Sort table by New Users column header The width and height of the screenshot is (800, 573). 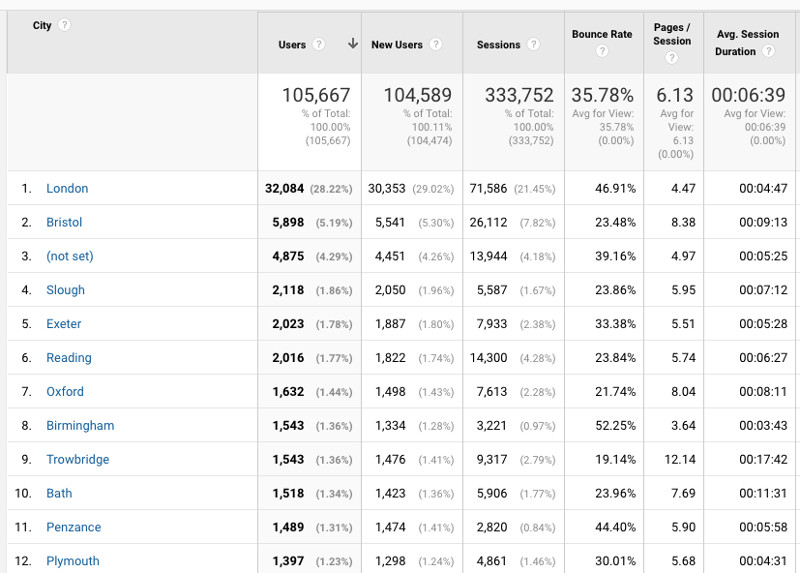397,45
